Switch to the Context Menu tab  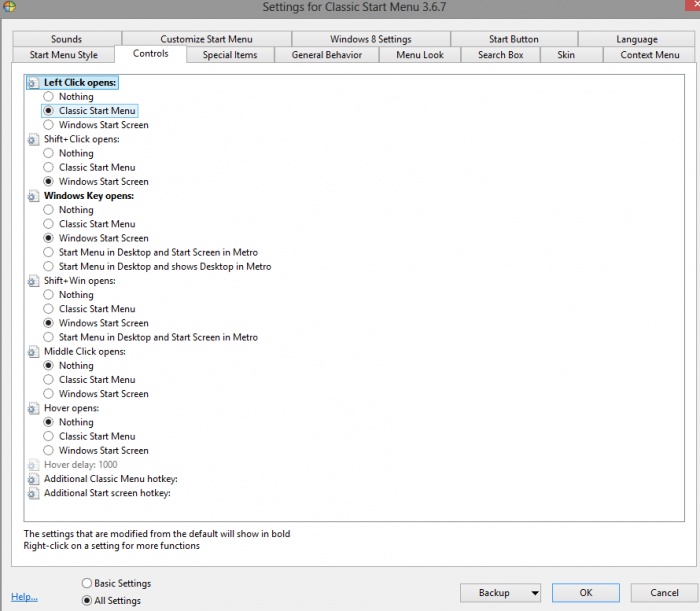pos(650,55)
